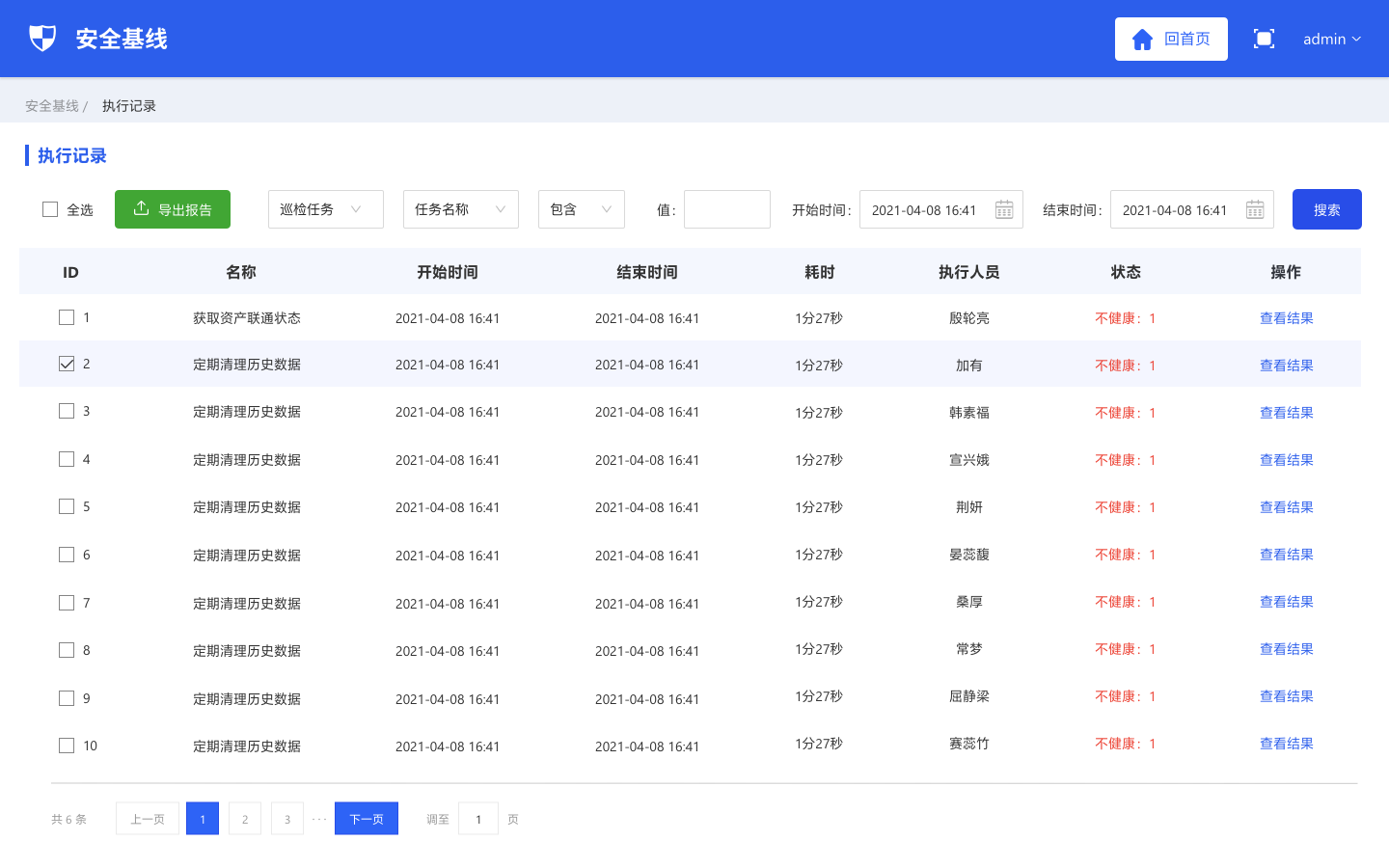Click the 共 6 条 total text
1389x868 pixels.
pos(68,819)
